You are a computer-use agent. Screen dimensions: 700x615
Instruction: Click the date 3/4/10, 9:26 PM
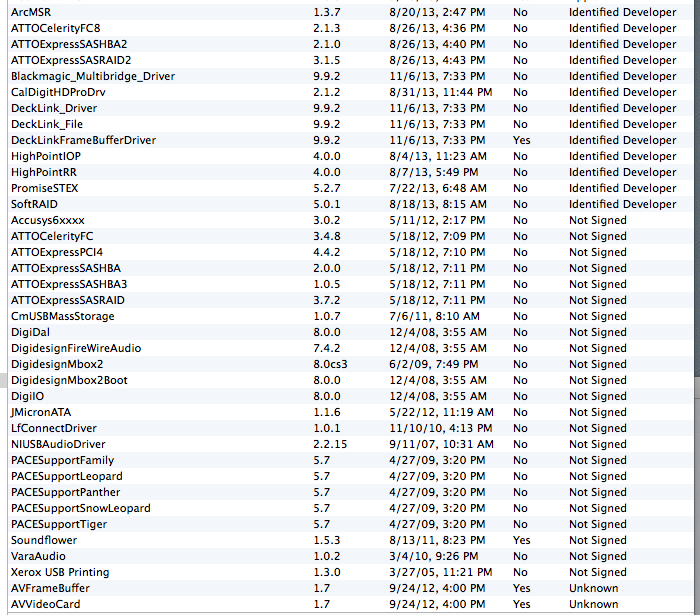[433, 557]
